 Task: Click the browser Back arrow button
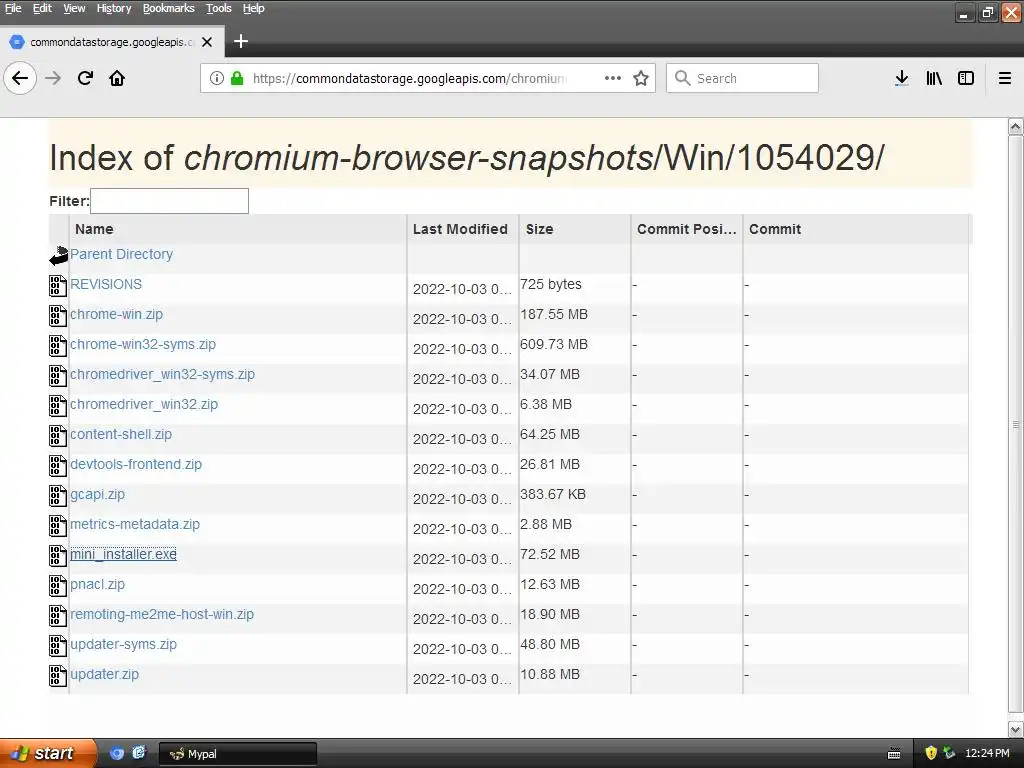[x=20, y=78]
